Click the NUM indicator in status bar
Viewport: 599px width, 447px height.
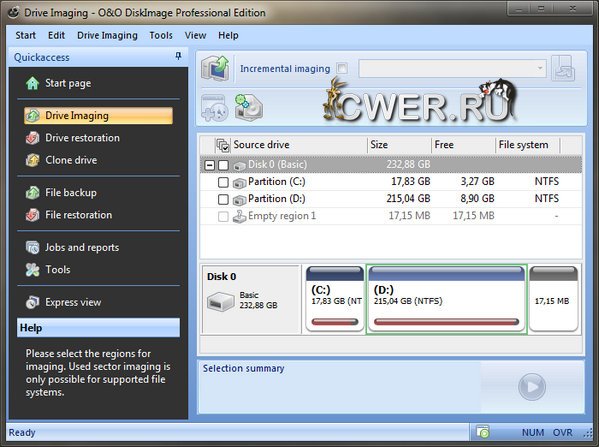tap(533, 432)
